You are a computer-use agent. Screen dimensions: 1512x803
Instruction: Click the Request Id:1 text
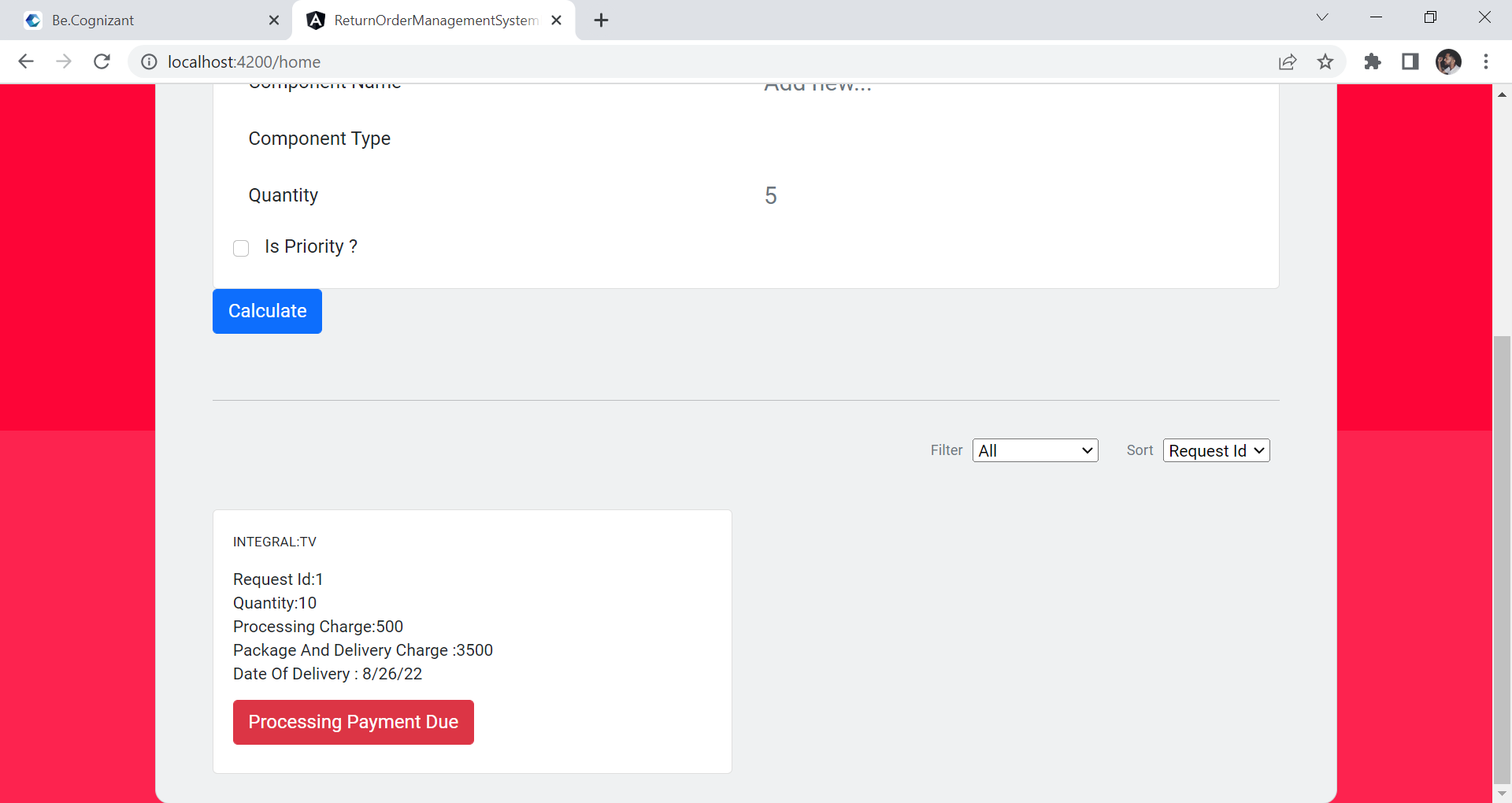[x=278, y=579]
